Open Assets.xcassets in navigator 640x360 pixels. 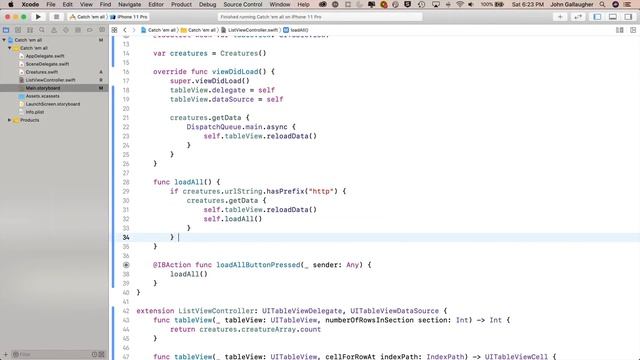(42, 96)
